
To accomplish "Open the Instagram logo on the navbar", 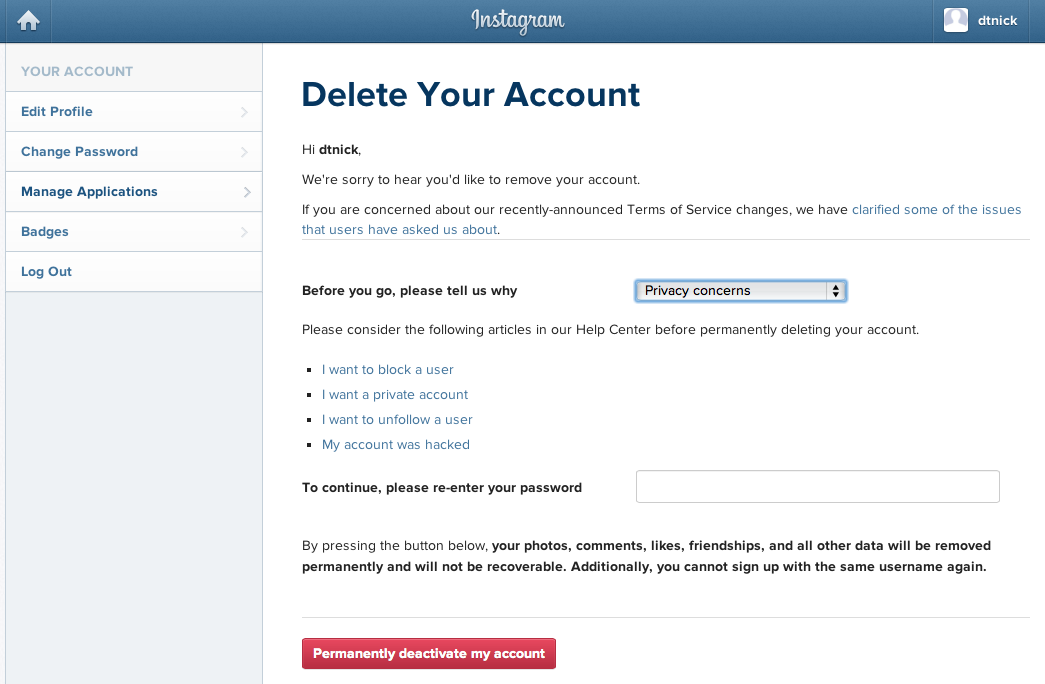I will click(x=517, y=20).
